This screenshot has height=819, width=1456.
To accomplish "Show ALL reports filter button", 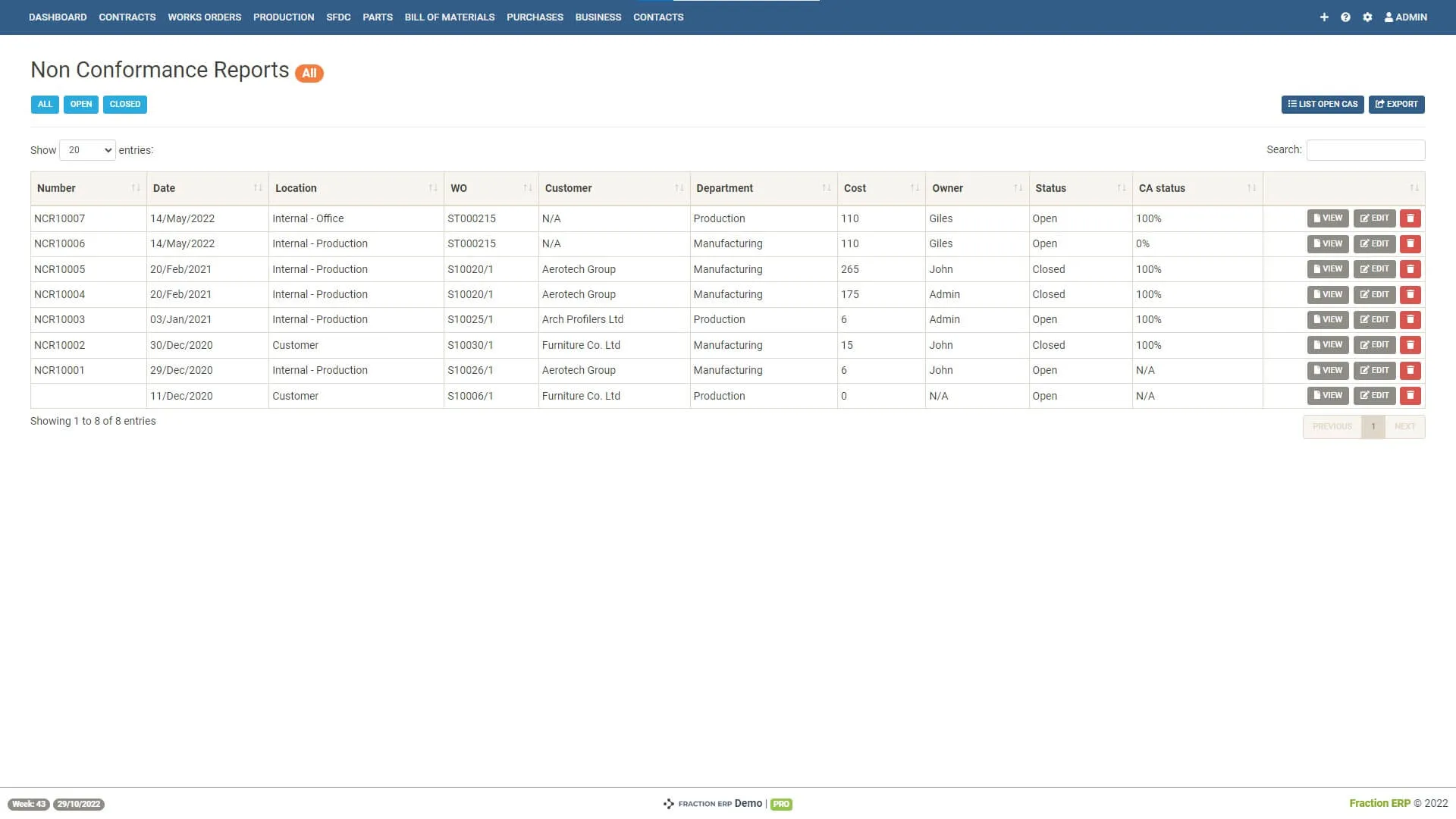I will click(x=45, y=105).
